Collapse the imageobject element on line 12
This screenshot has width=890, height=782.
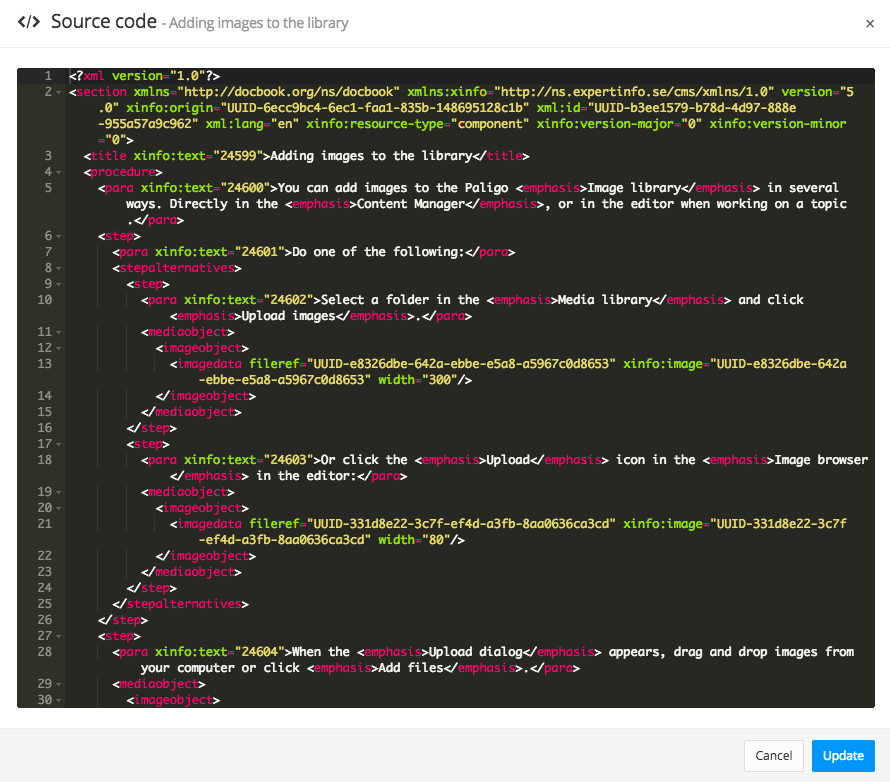click(58, 347)
